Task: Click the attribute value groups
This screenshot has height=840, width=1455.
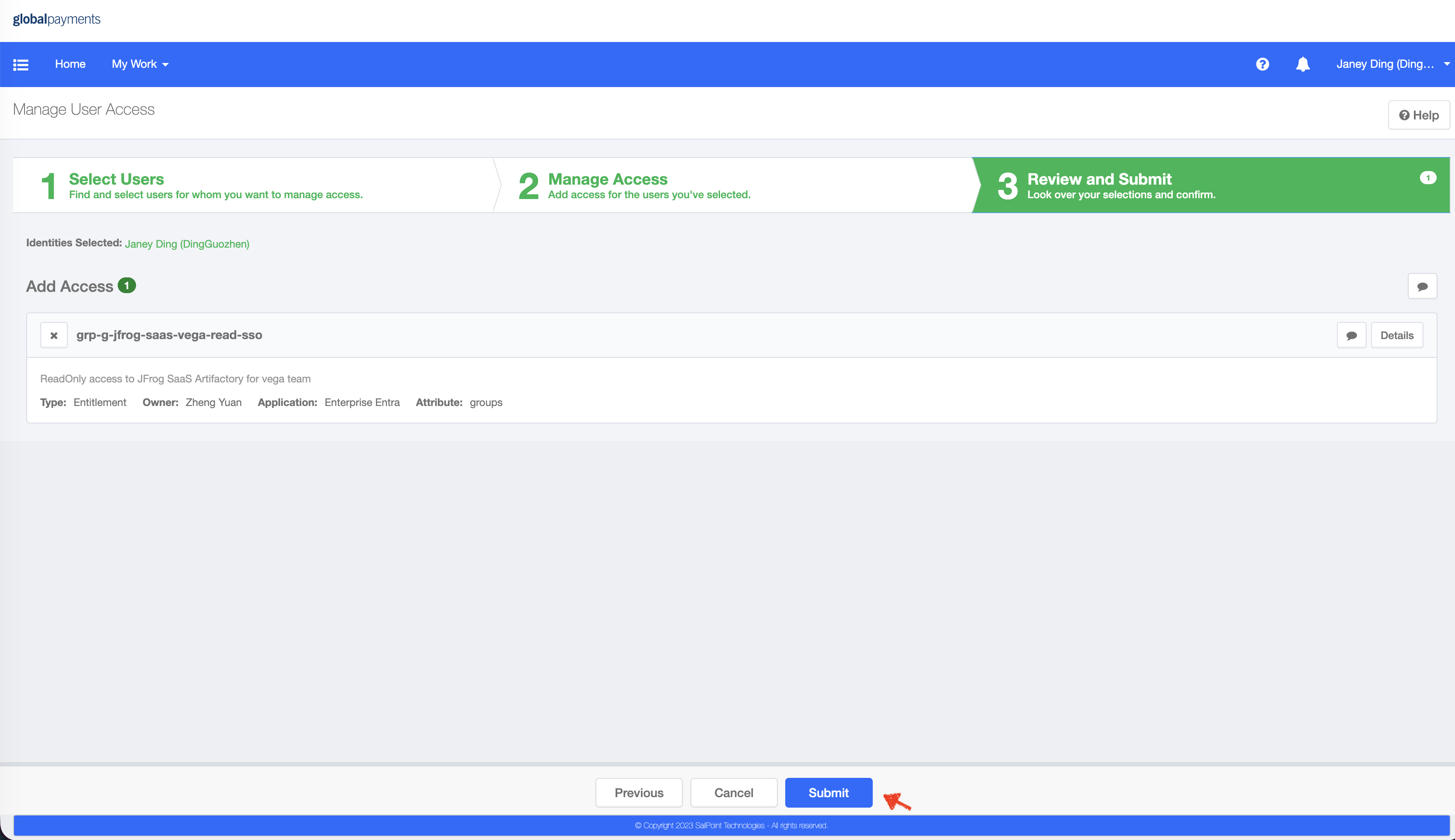Action: pos(486,402)
